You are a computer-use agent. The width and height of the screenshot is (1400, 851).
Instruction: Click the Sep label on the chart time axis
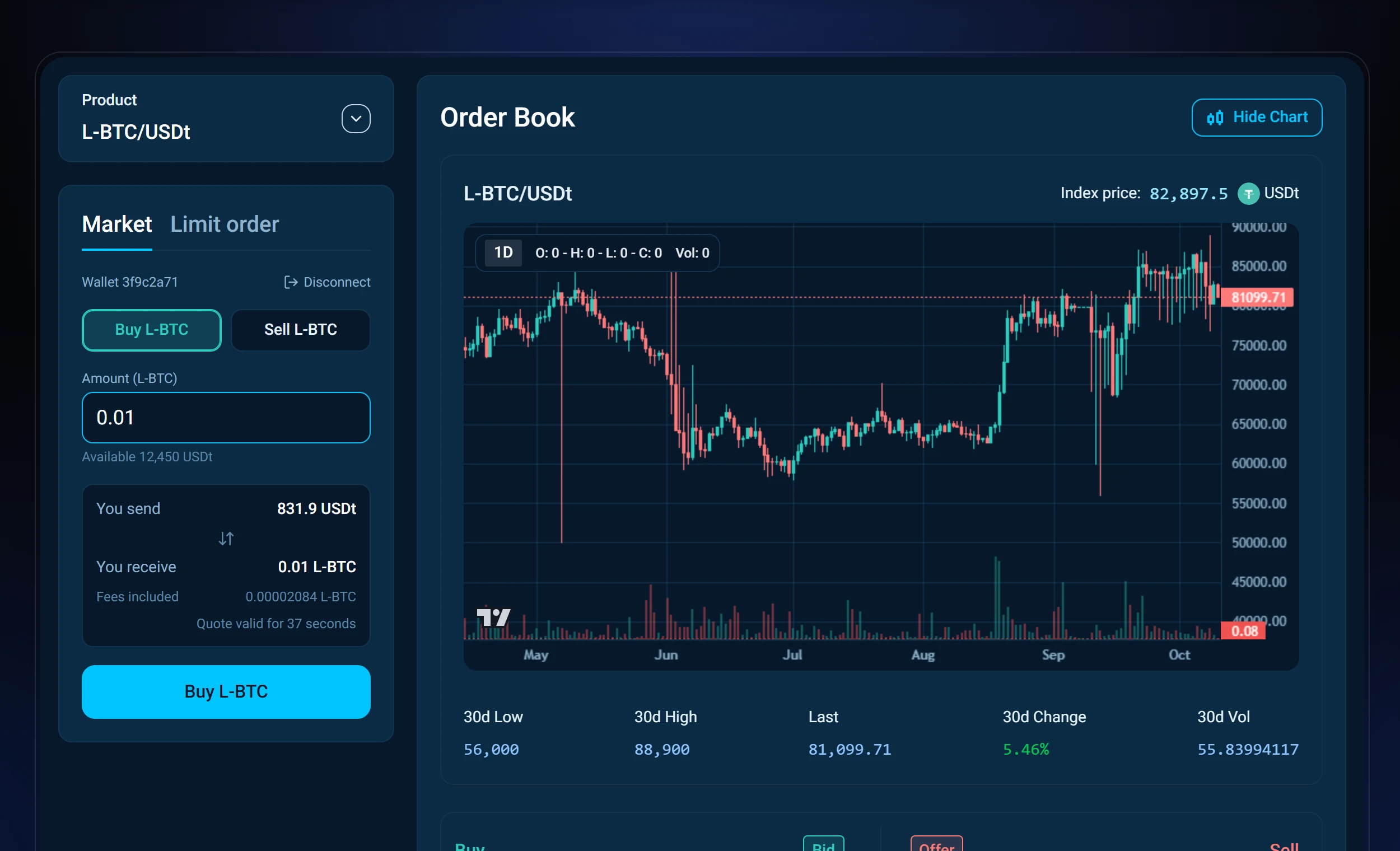pos(1053,655)
